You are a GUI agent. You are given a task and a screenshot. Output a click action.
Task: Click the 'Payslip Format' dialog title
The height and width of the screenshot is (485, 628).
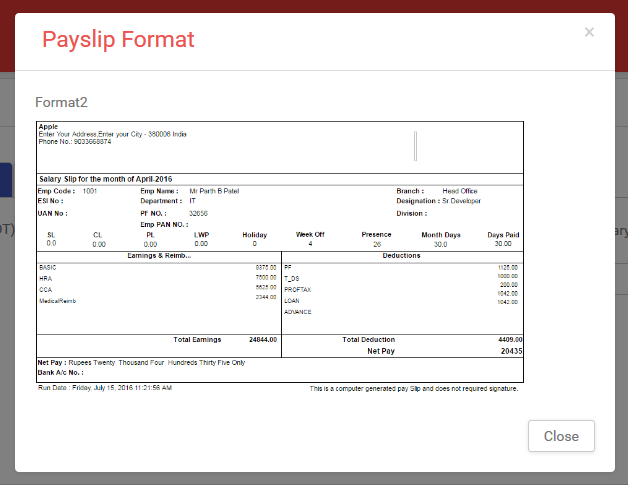(x=118, y=40)
